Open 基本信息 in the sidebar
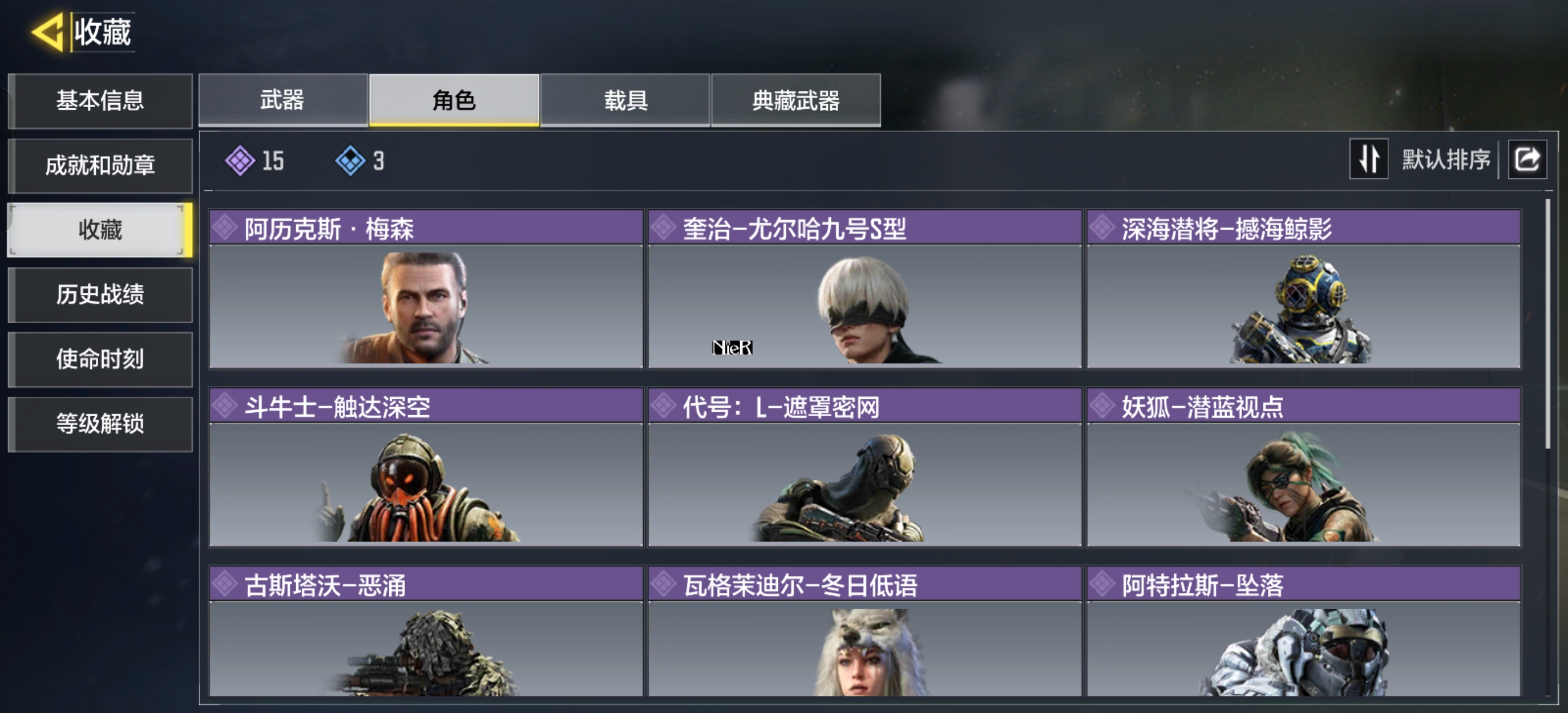 coord(100,100)
